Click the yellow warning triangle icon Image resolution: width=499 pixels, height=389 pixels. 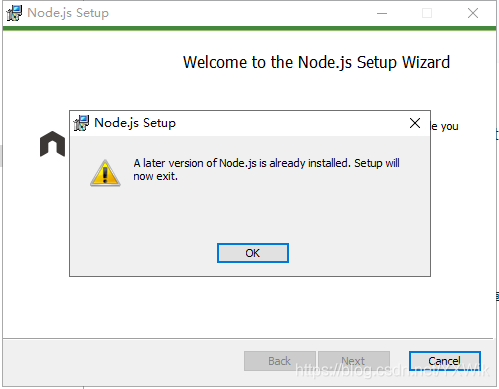[x=105, y=173]
